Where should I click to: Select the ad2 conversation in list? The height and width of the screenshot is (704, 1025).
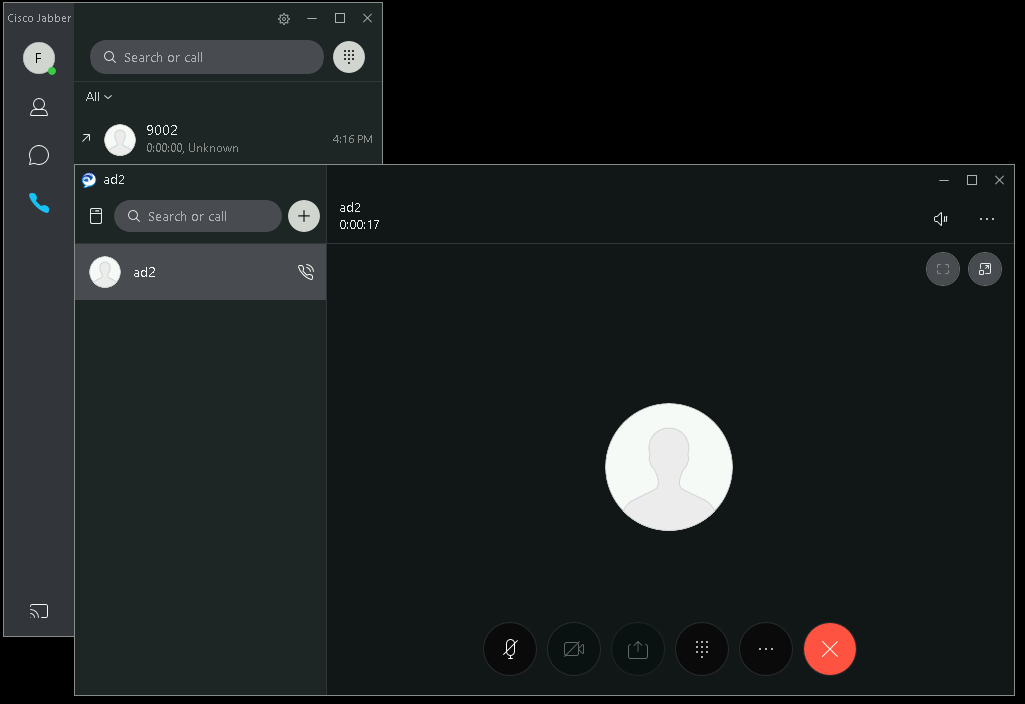coord(200,272)
